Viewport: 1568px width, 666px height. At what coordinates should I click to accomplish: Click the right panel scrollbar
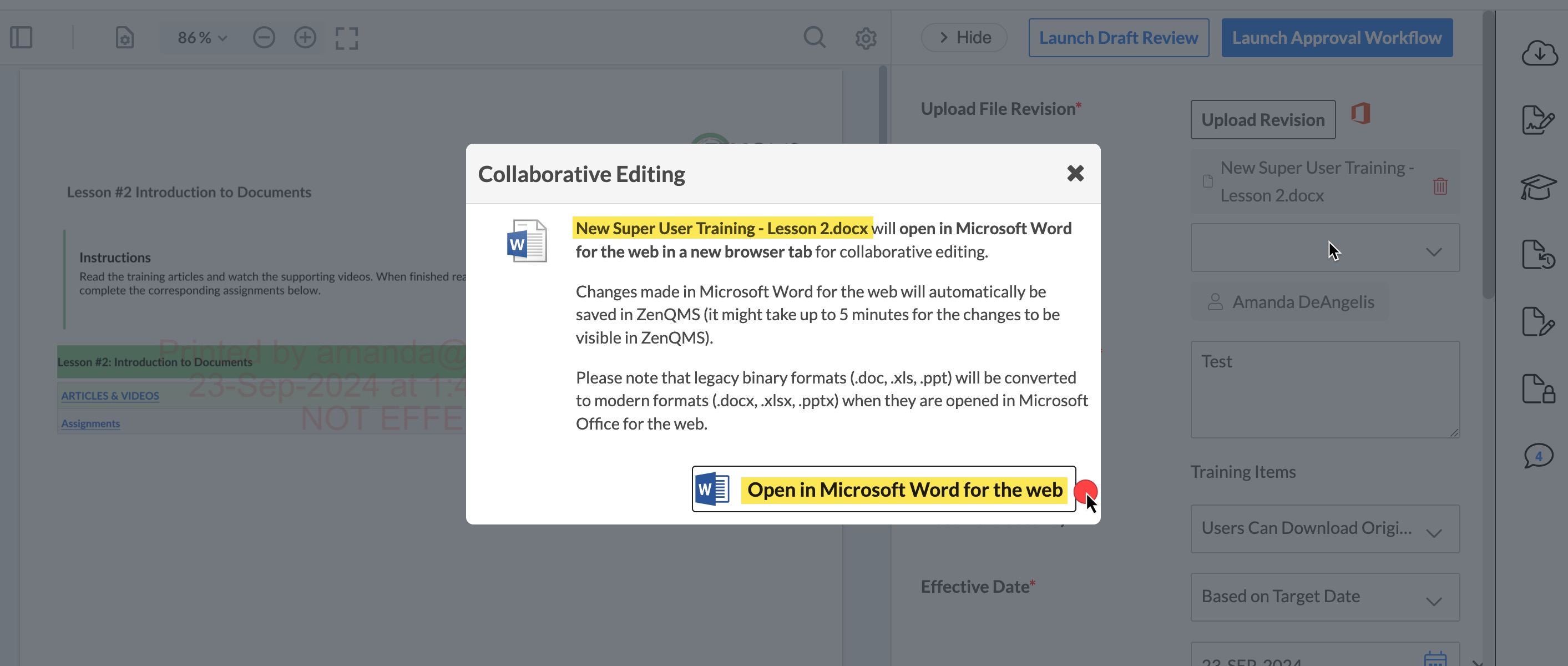(x=1489, y=155)
